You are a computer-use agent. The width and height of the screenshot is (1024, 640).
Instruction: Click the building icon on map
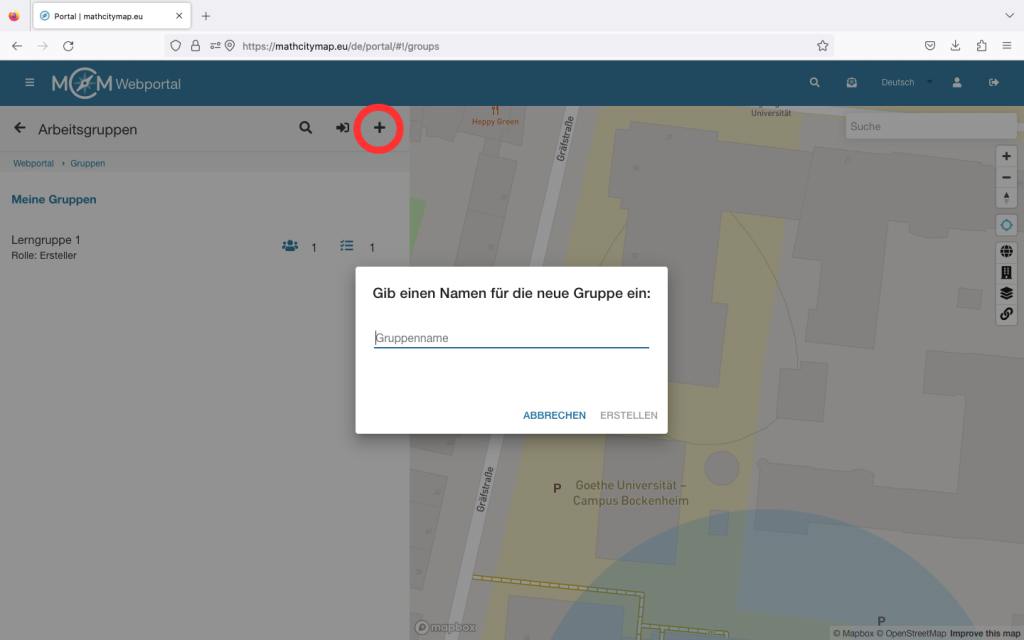[1006, 272]
